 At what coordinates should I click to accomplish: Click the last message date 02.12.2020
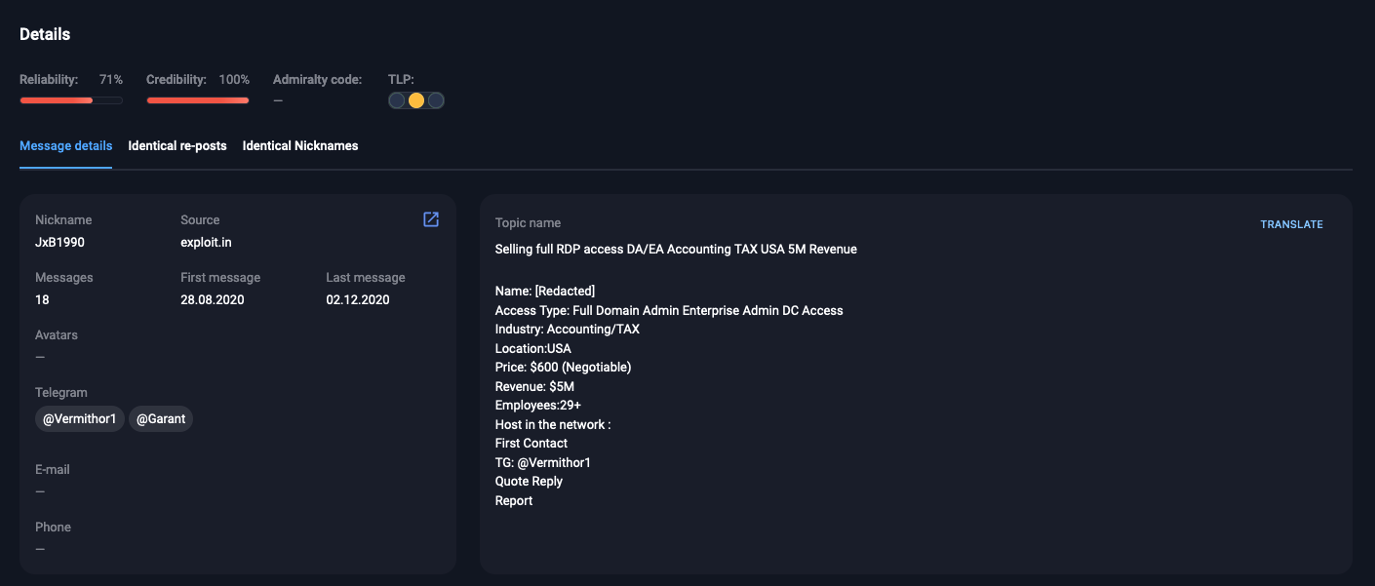[x=357, y=300]
